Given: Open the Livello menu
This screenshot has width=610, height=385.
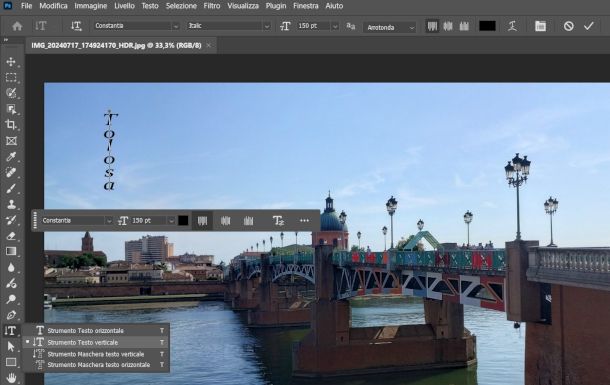Looking at the screenshot, I should (x=124, y=6).
